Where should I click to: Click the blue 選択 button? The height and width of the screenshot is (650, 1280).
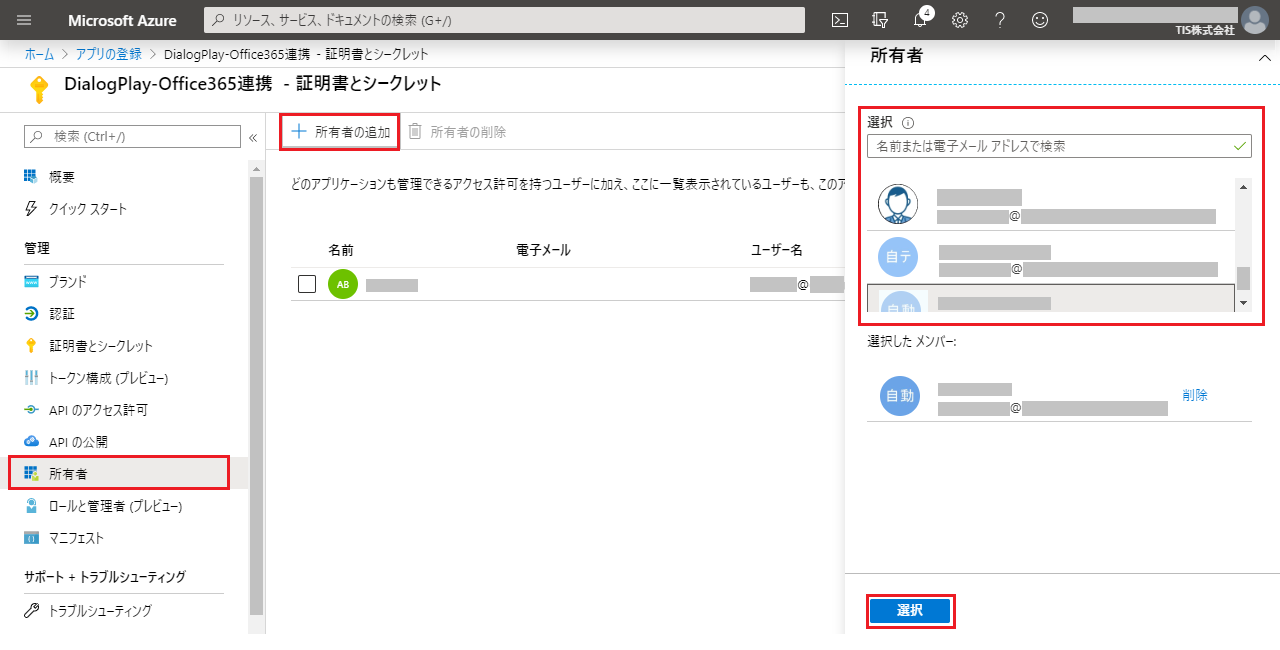909,610
